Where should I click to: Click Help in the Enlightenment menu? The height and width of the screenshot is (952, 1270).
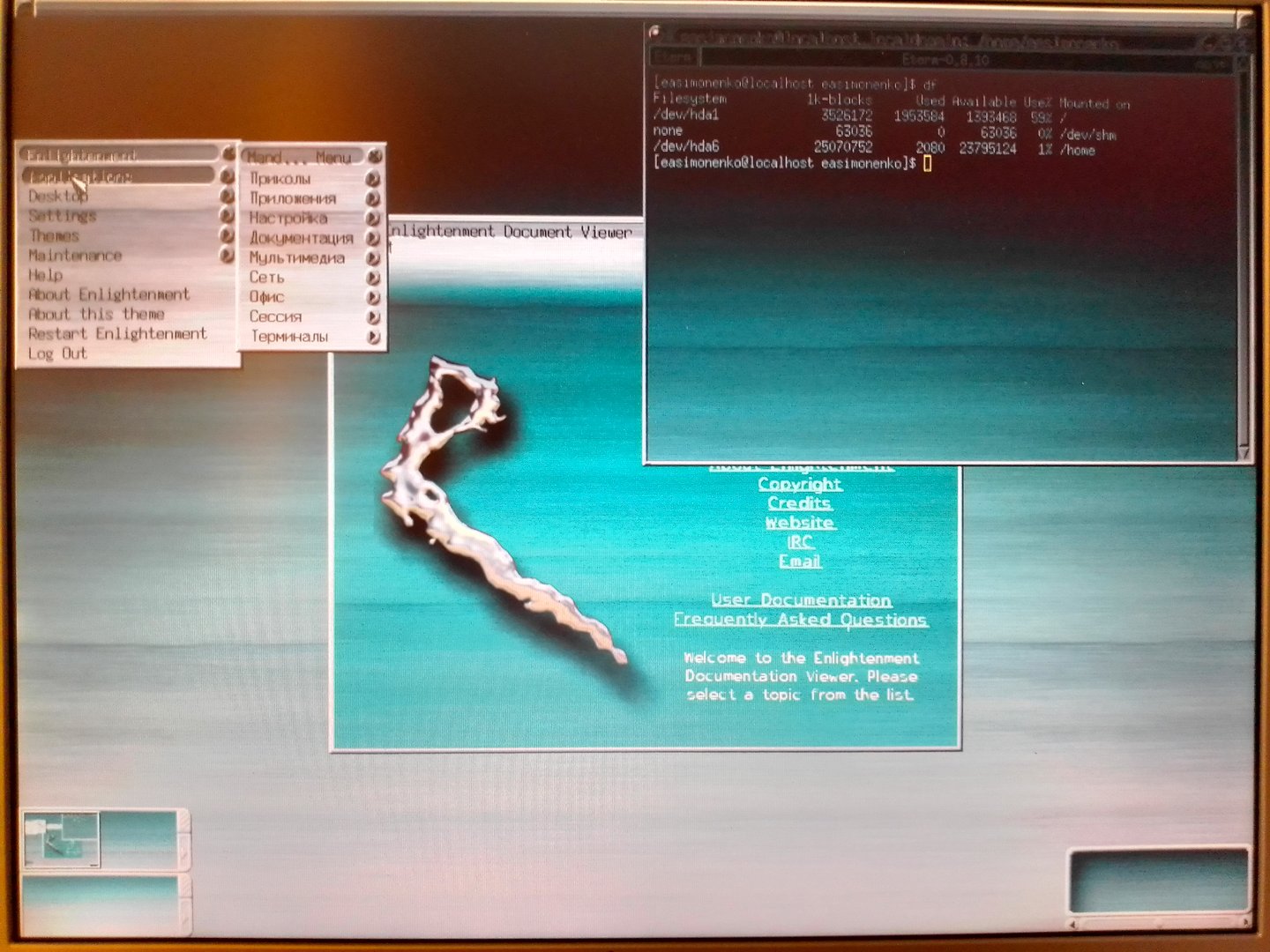[129, 275]
